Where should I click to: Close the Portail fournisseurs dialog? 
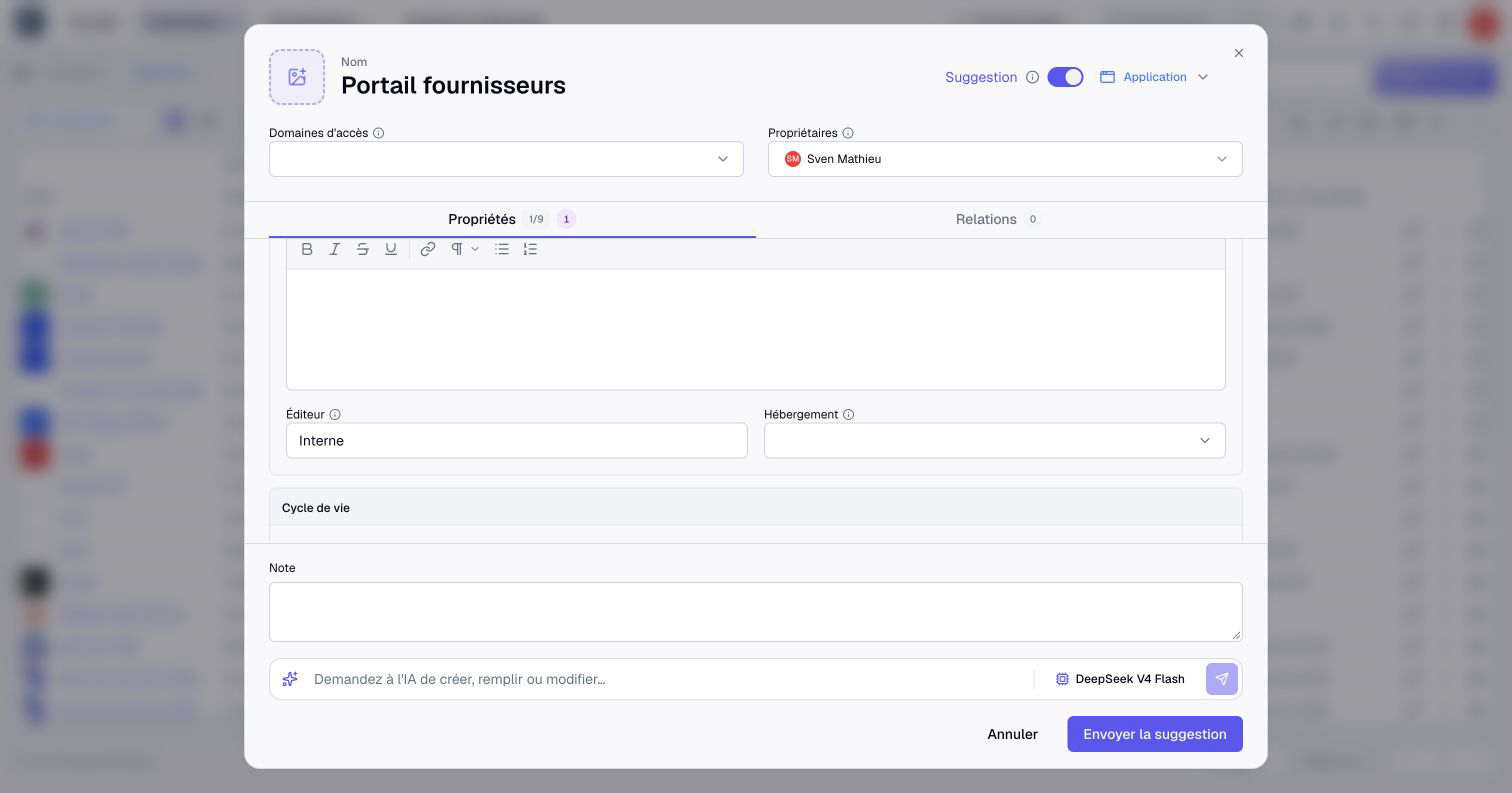click(1239, 53)
